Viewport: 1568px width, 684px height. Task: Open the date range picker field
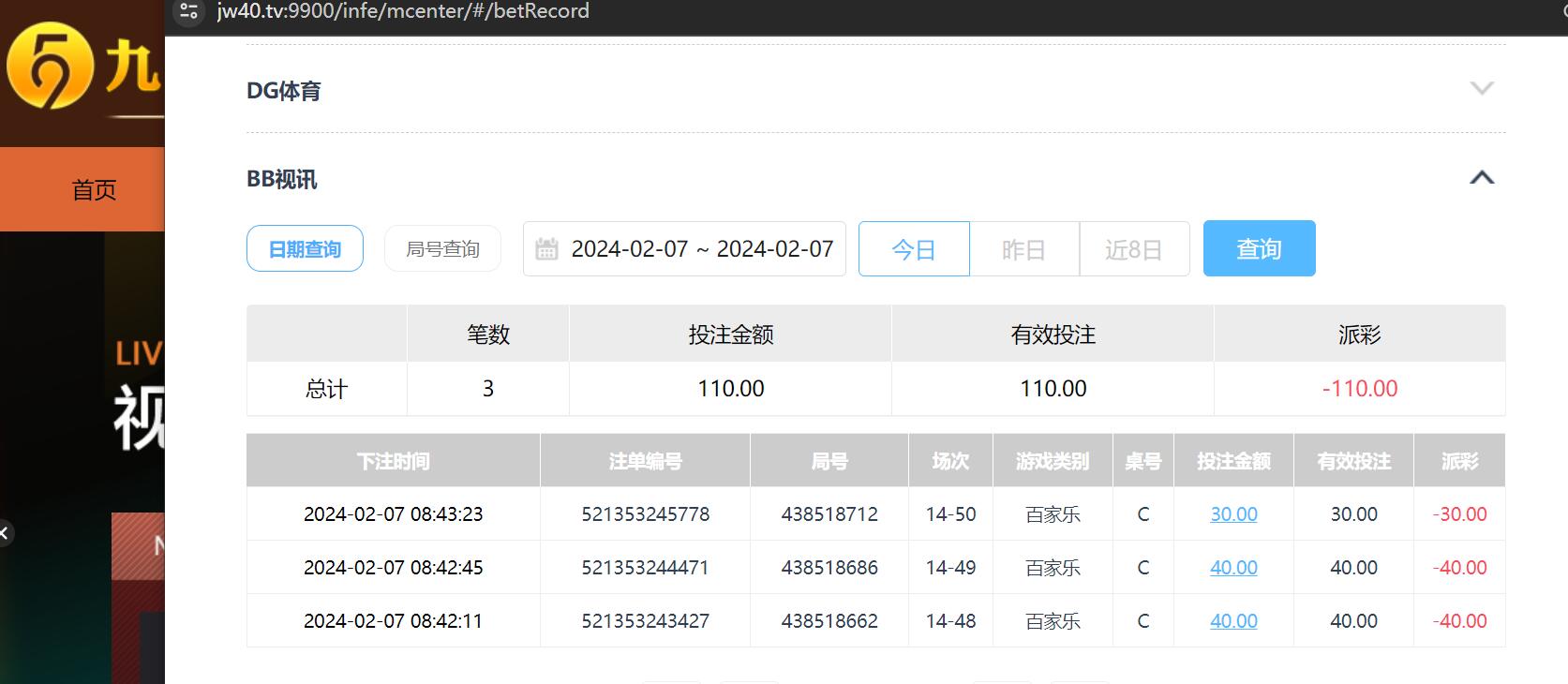[684, 248]
